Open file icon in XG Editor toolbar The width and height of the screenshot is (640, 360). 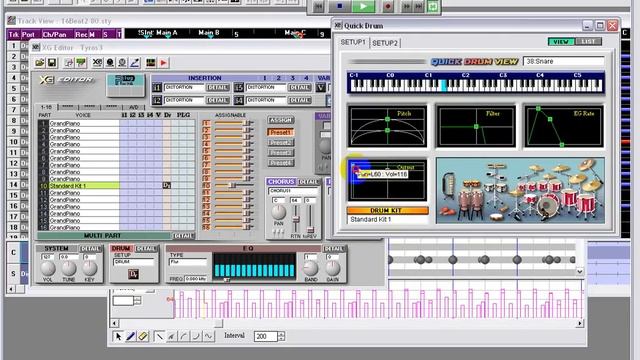pos(40,62)
